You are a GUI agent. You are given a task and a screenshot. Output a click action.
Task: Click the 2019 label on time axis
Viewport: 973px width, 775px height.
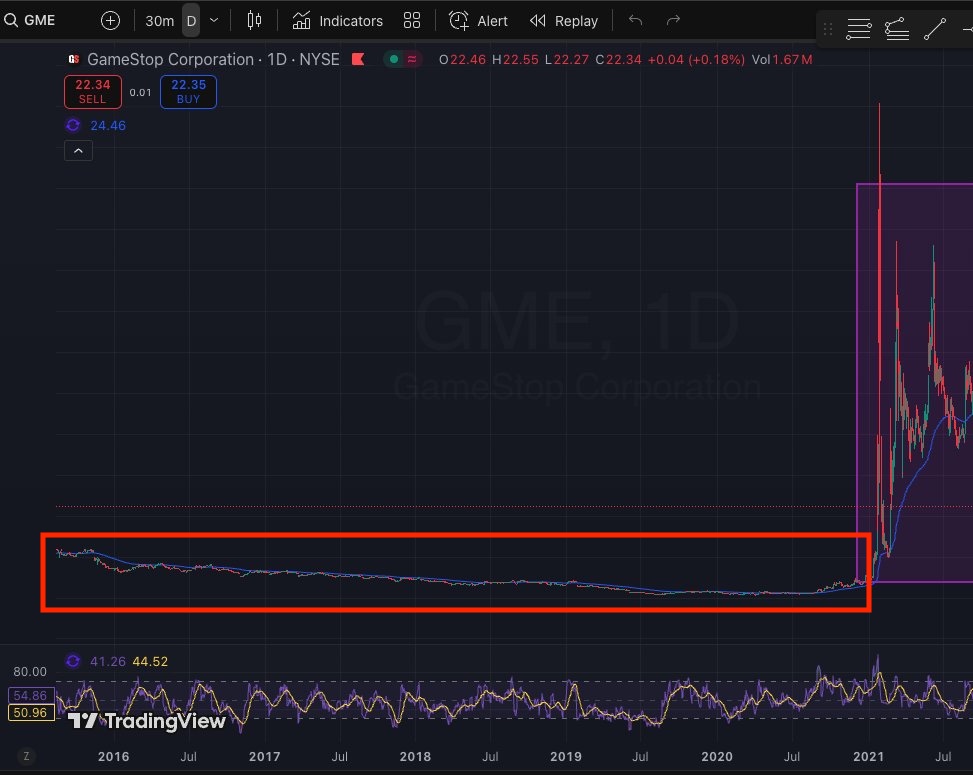pos(566,757)
